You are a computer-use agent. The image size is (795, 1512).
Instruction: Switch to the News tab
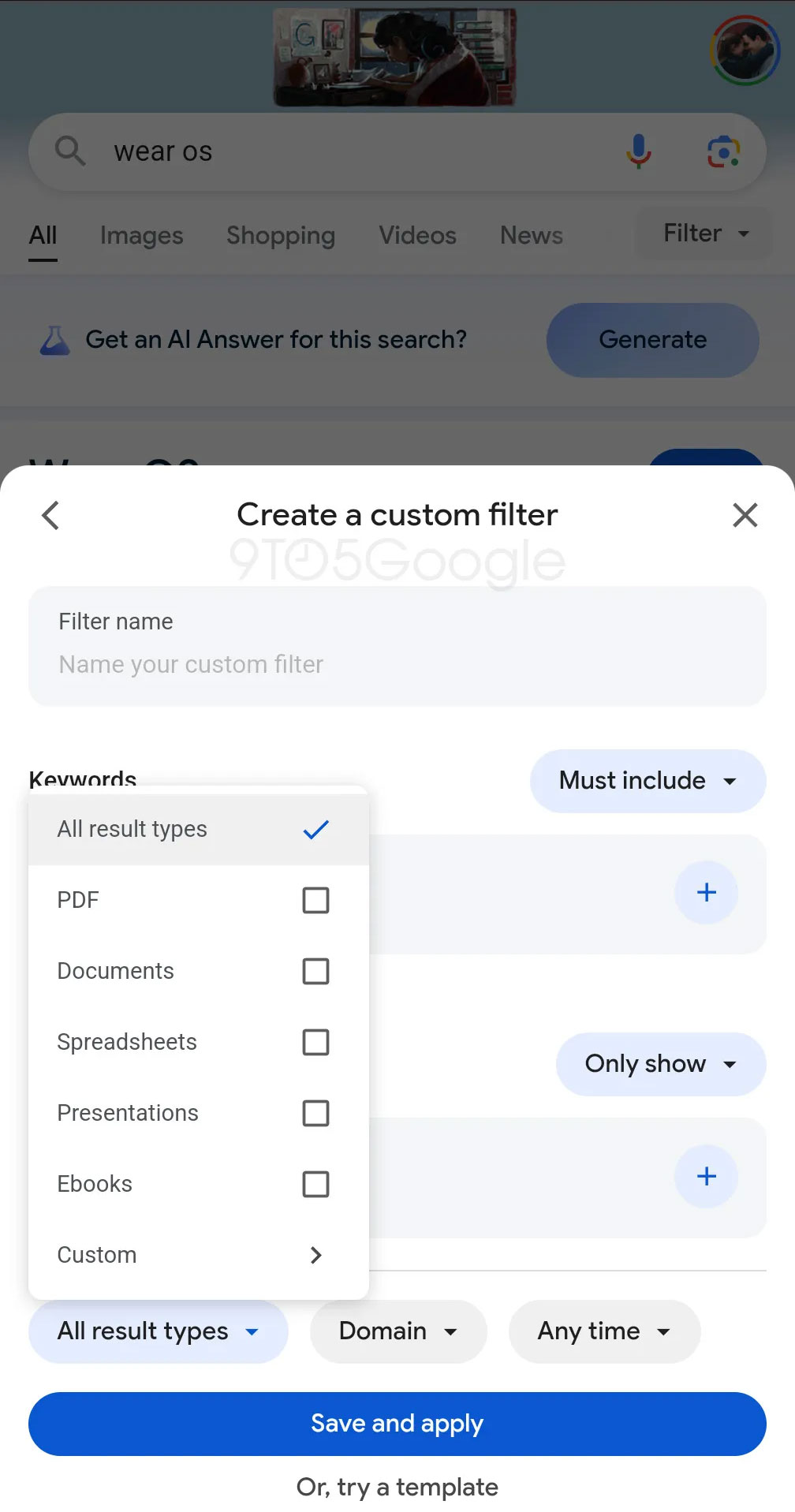532,235
